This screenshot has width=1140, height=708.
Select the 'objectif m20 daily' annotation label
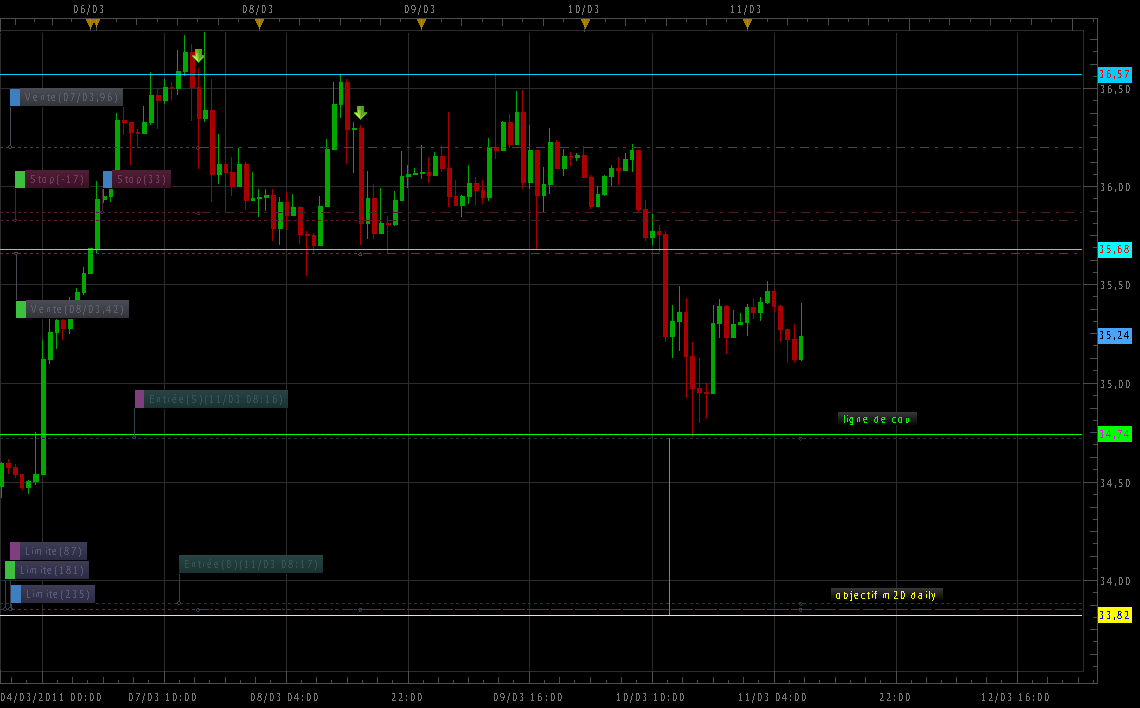point(886,595)
